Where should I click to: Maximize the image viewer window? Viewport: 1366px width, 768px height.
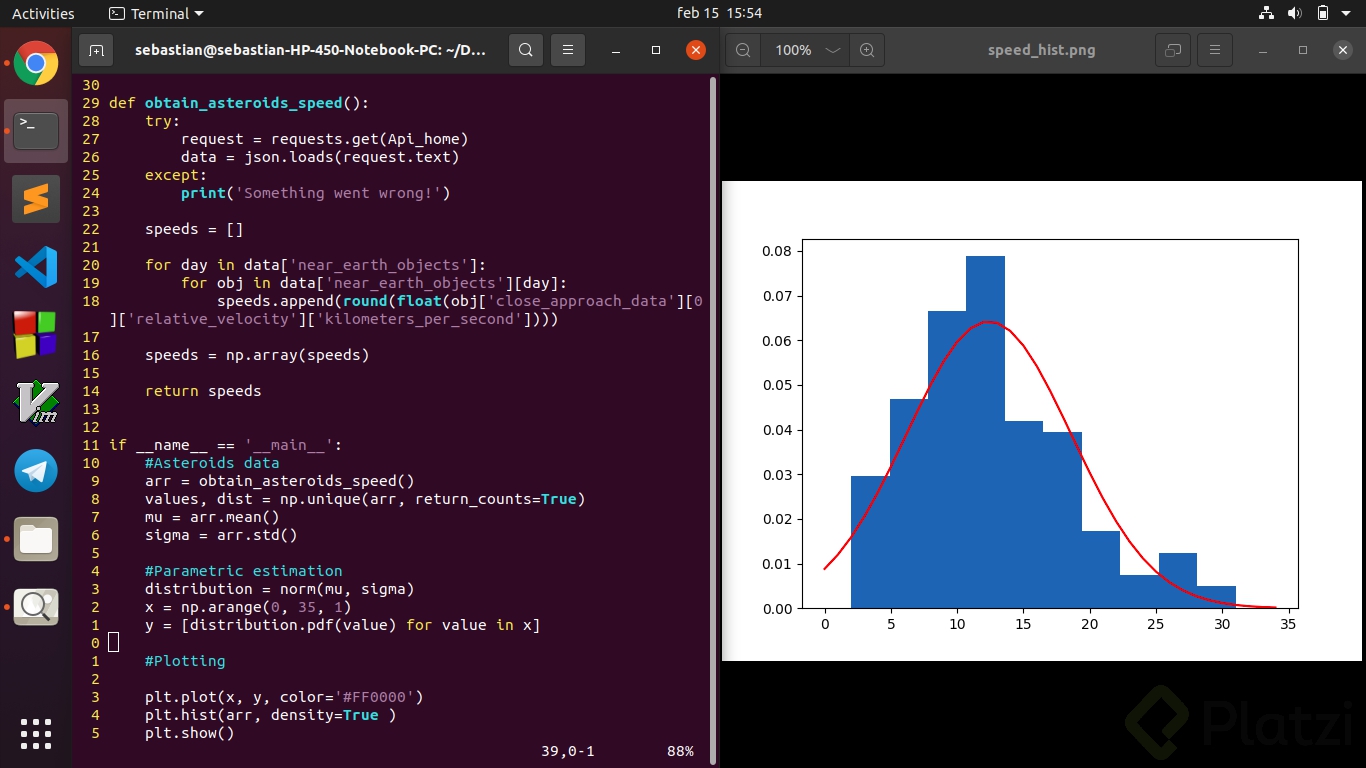click(x=1303, y=50)
